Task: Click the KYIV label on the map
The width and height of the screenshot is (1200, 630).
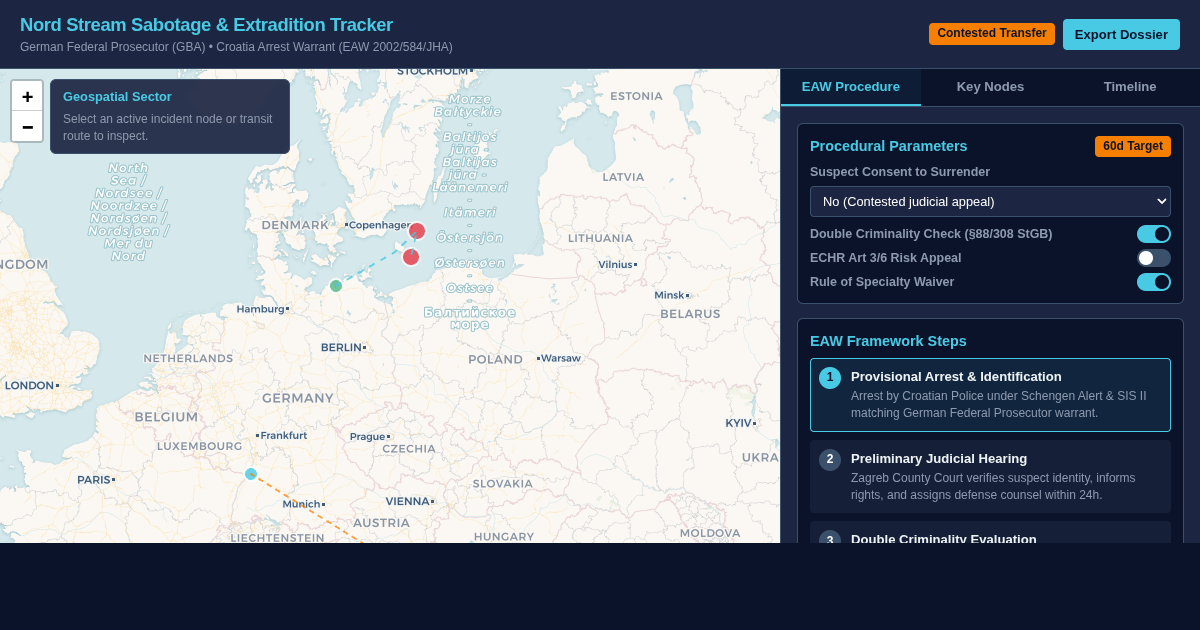Action: coord(738,423)
